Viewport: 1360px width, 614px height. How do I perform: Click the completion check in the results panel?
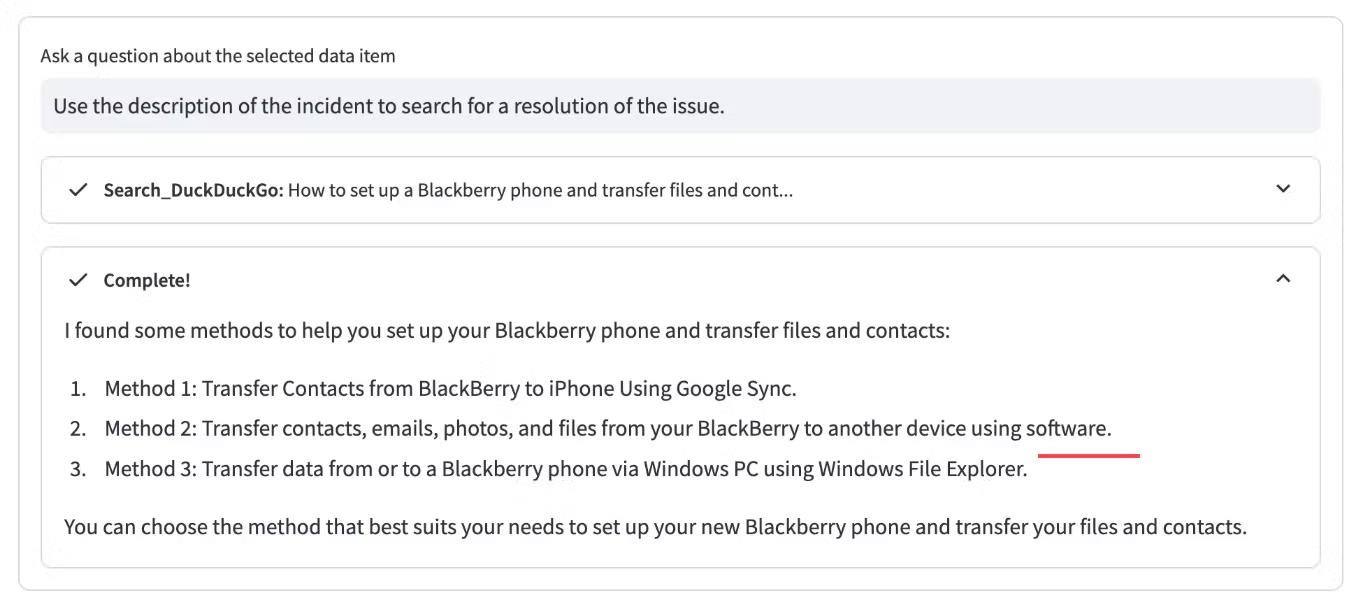(79, 280)
